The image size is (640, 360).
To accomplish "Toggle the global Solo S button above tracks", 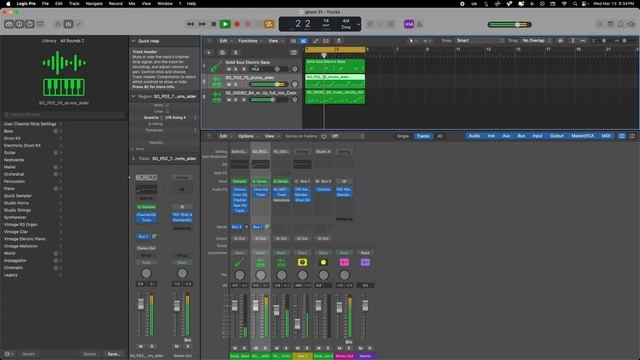I will (236, 53).
